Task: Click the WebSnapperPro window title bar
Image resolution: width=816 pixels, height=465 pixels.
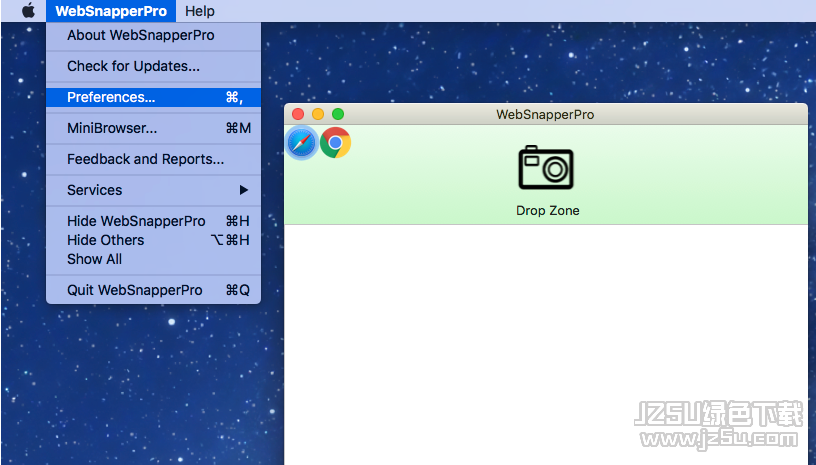Action: [x=545, y=114]
